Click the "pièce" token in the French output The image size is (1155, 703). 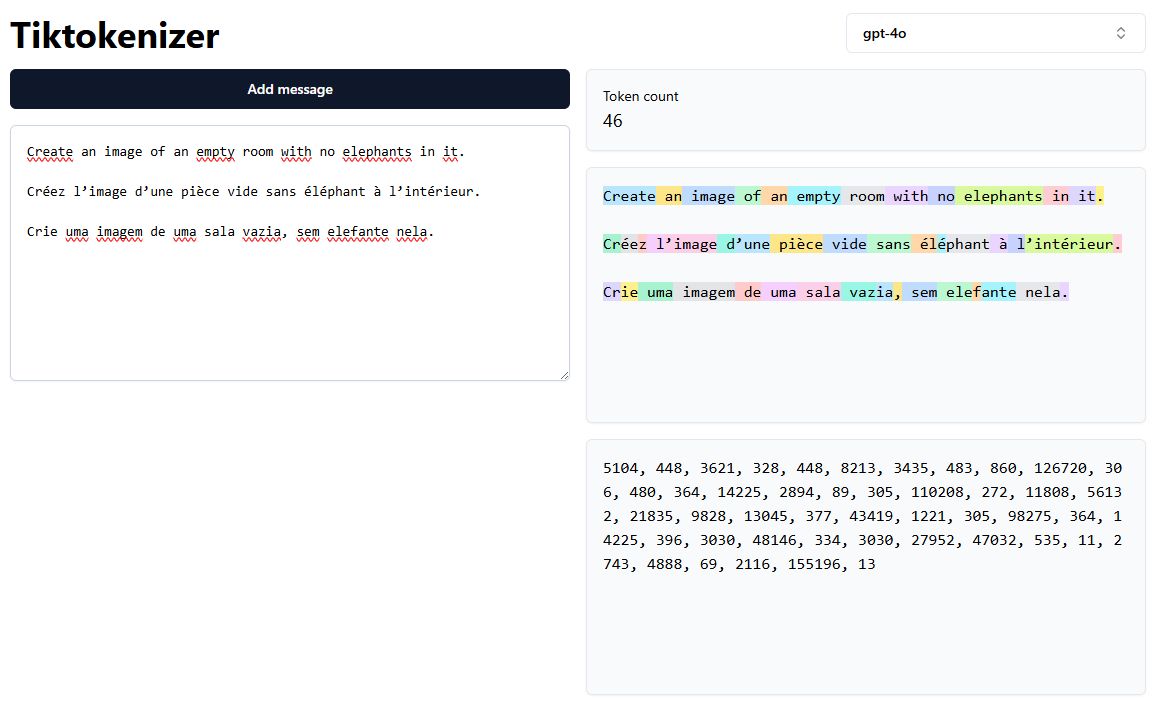(x=797, y=244)
